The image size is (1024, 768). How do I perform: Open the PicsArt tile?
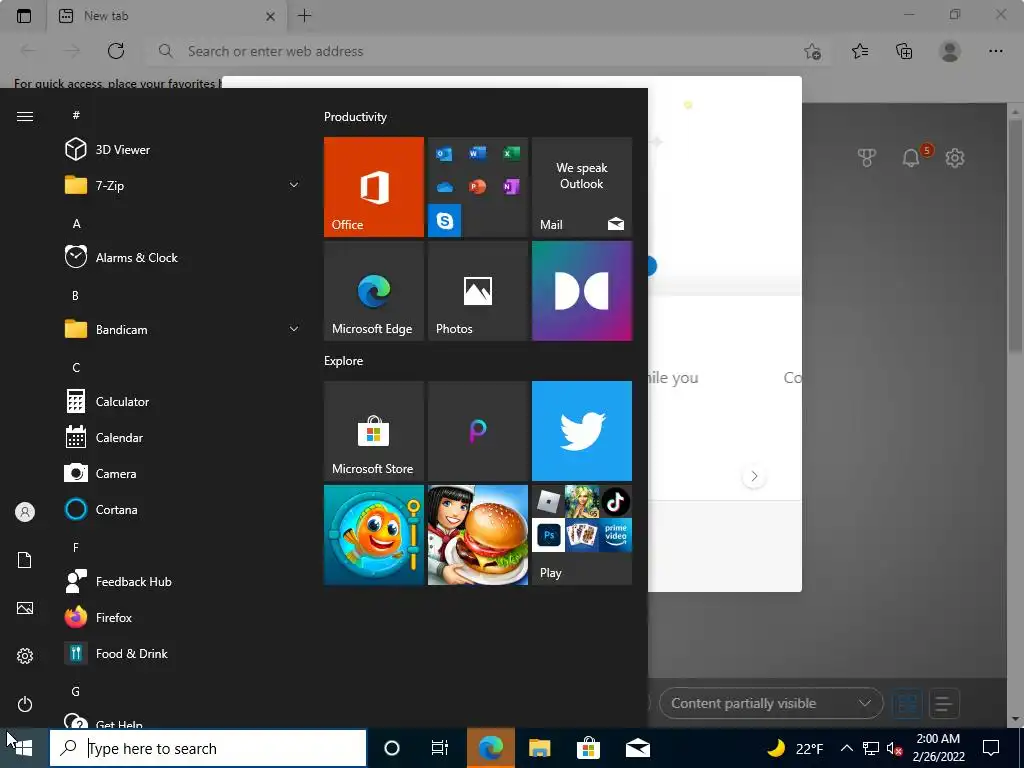477,431
